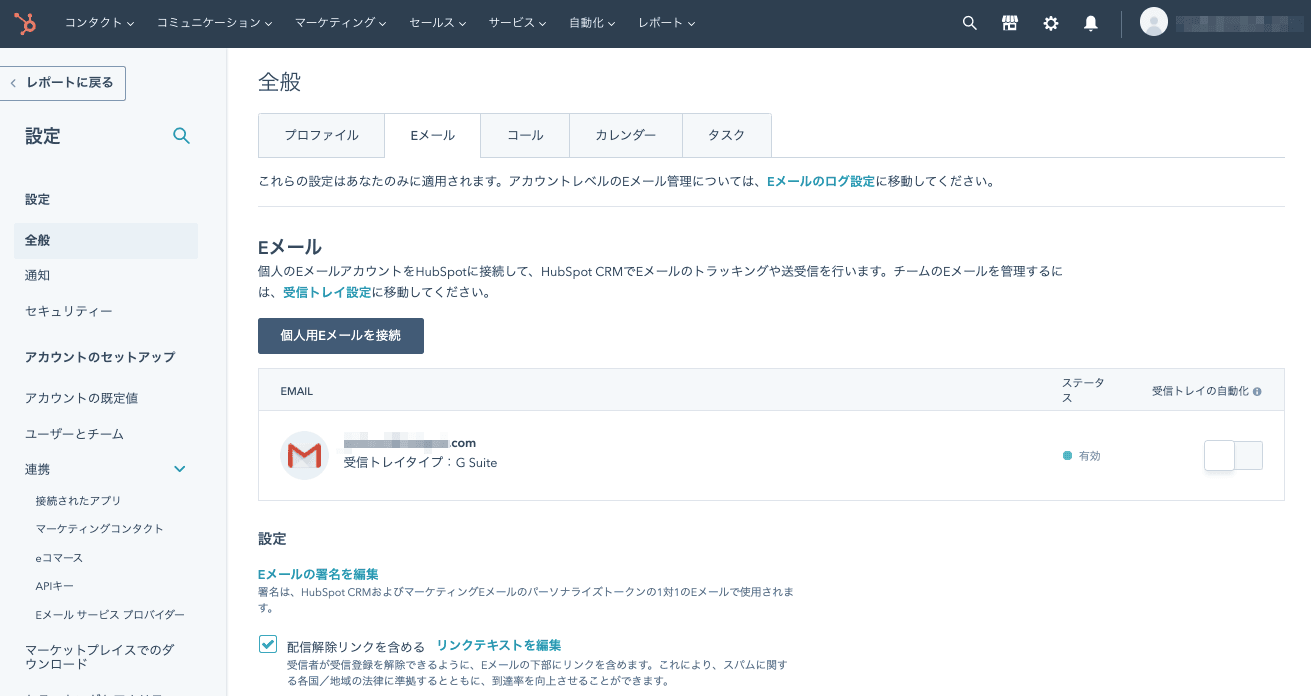Open マーケティングコンタクト sidebar item

click(99, 528)
